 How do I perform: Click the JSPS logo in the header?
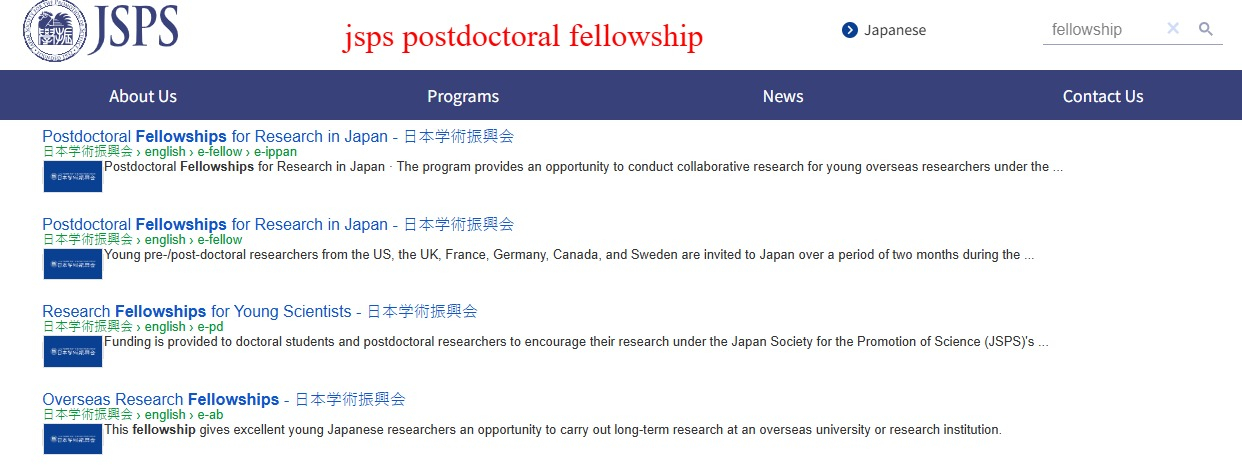[101, 31]
